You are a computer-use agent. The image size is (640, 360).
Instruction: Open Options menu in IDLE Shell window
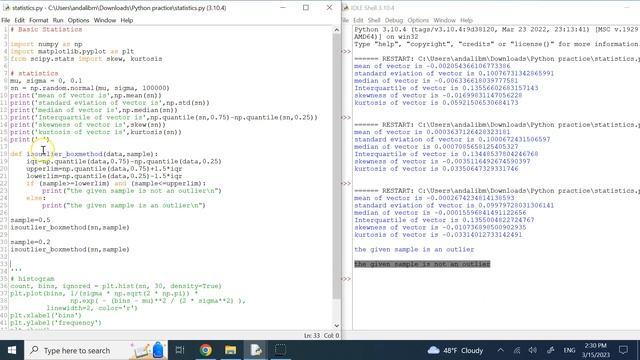coord(418,20)
